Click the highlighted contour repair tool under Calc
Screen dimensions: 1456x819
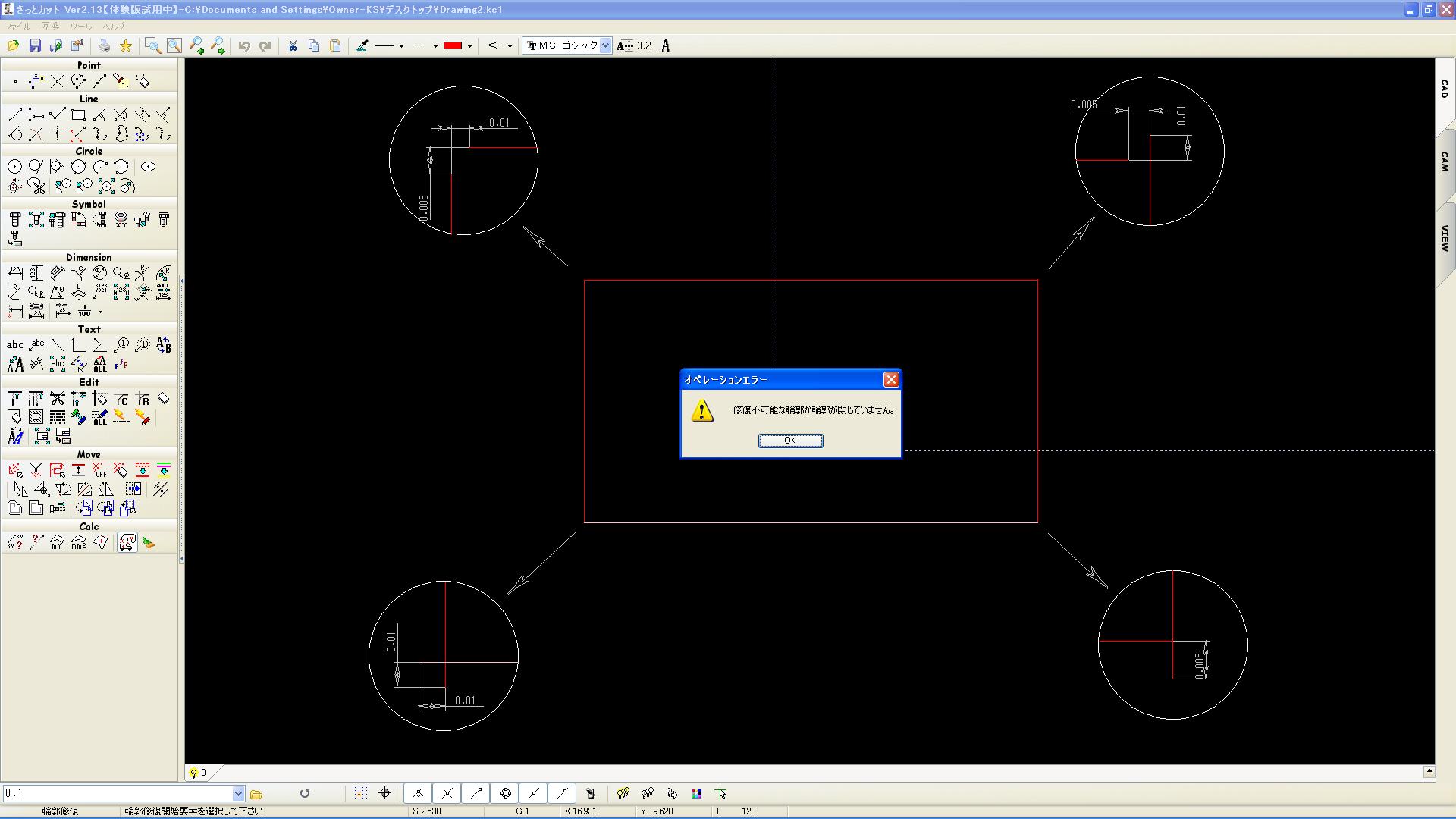click(x=127, y=542)
